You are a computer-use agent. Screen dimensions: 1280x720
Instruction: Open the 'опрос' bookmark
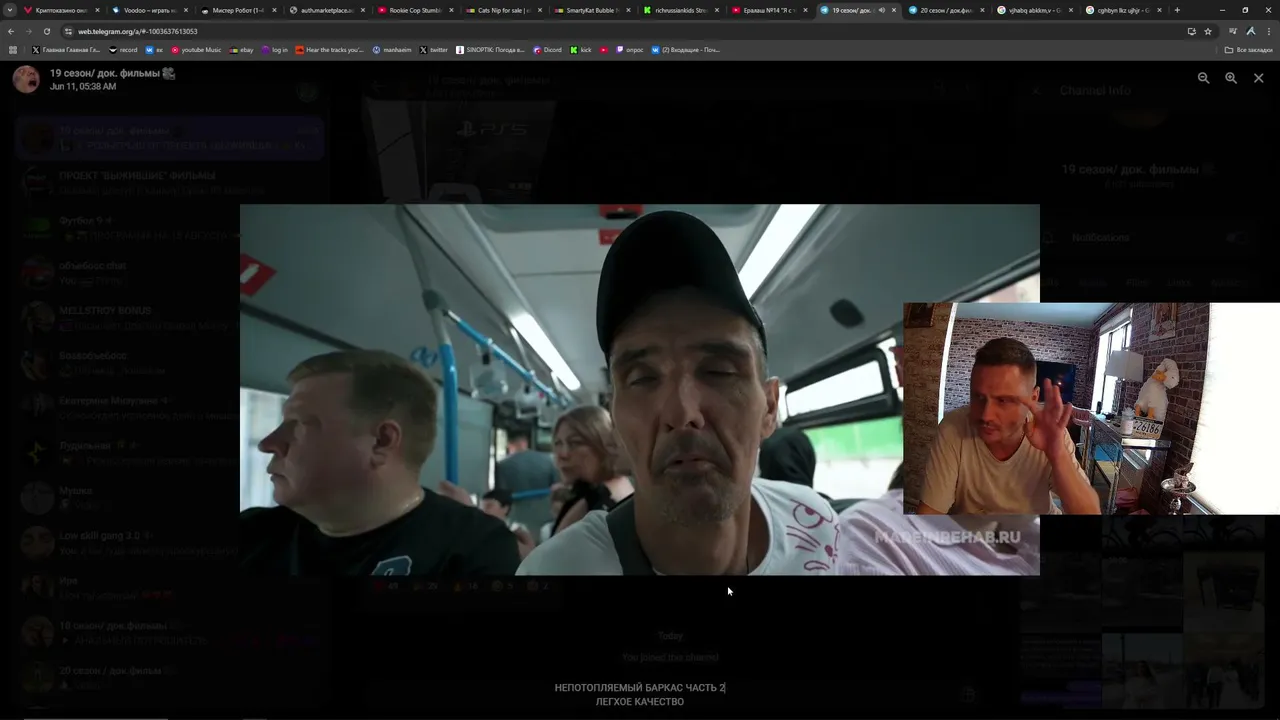click(630, 50)
